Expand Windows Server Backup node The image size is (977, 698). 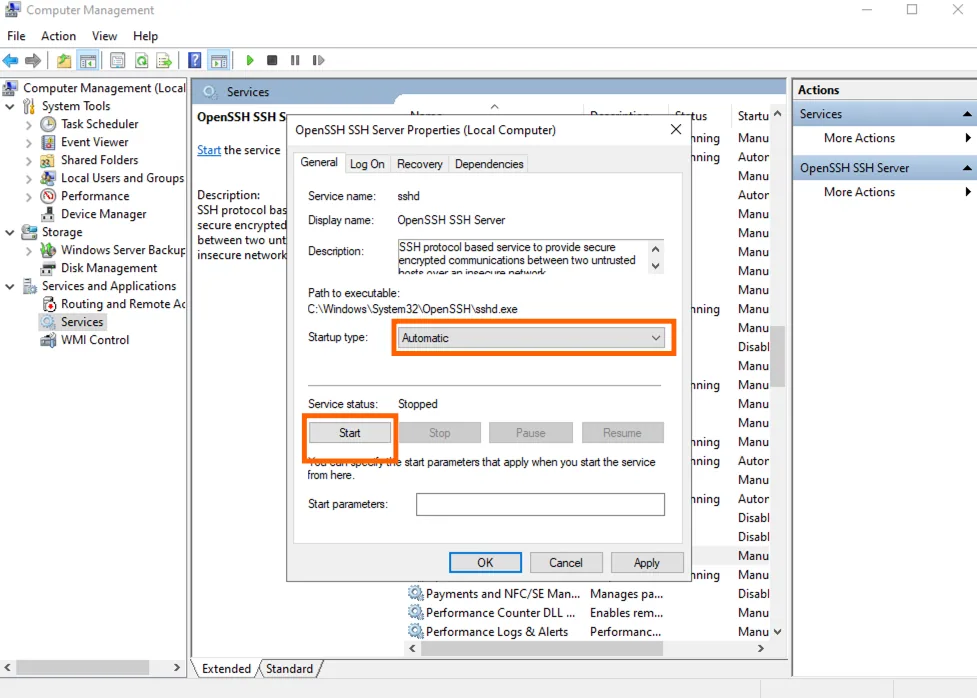point(29,251)
